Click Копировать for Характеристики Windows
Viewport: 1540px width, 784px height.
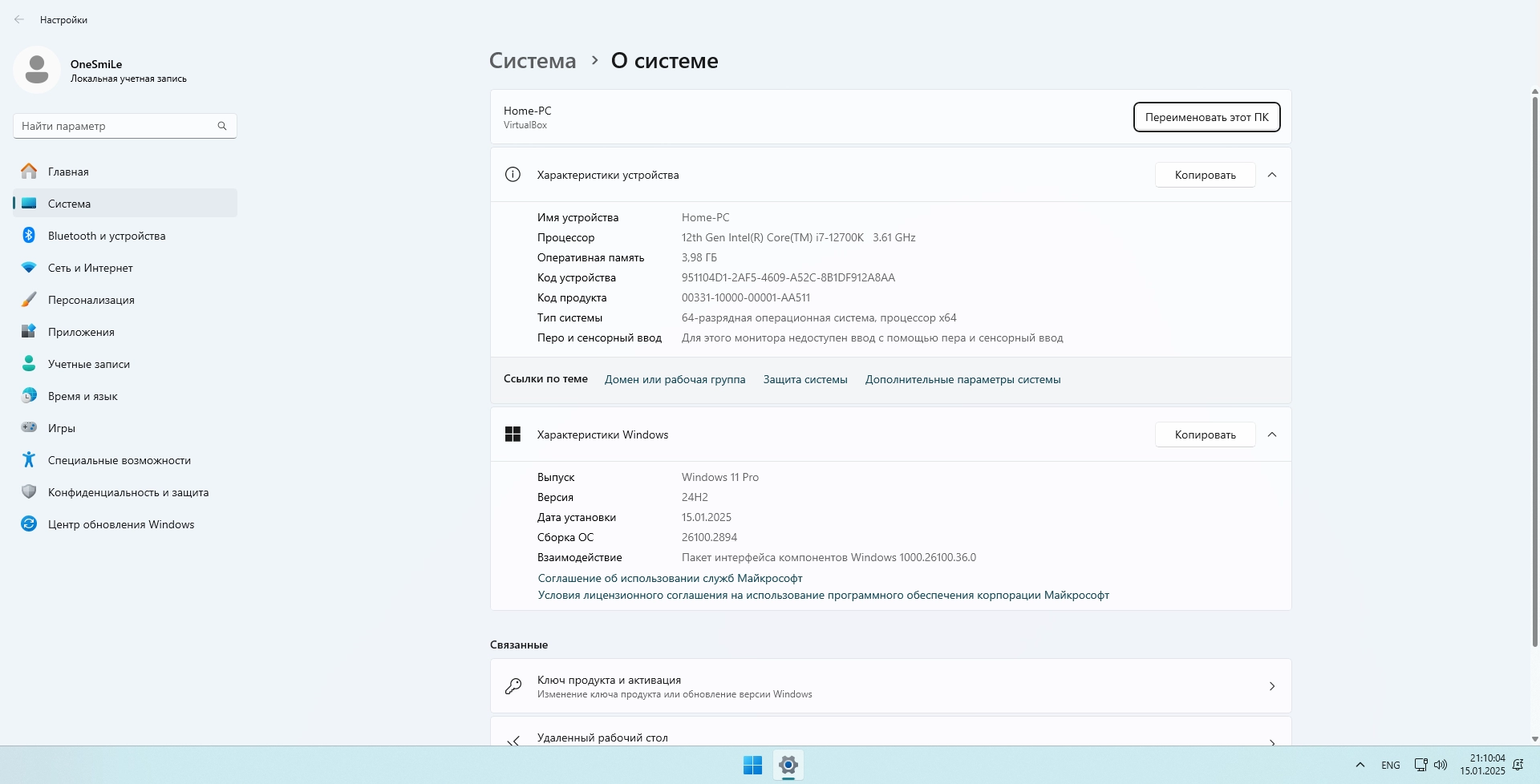point(1205,434)
